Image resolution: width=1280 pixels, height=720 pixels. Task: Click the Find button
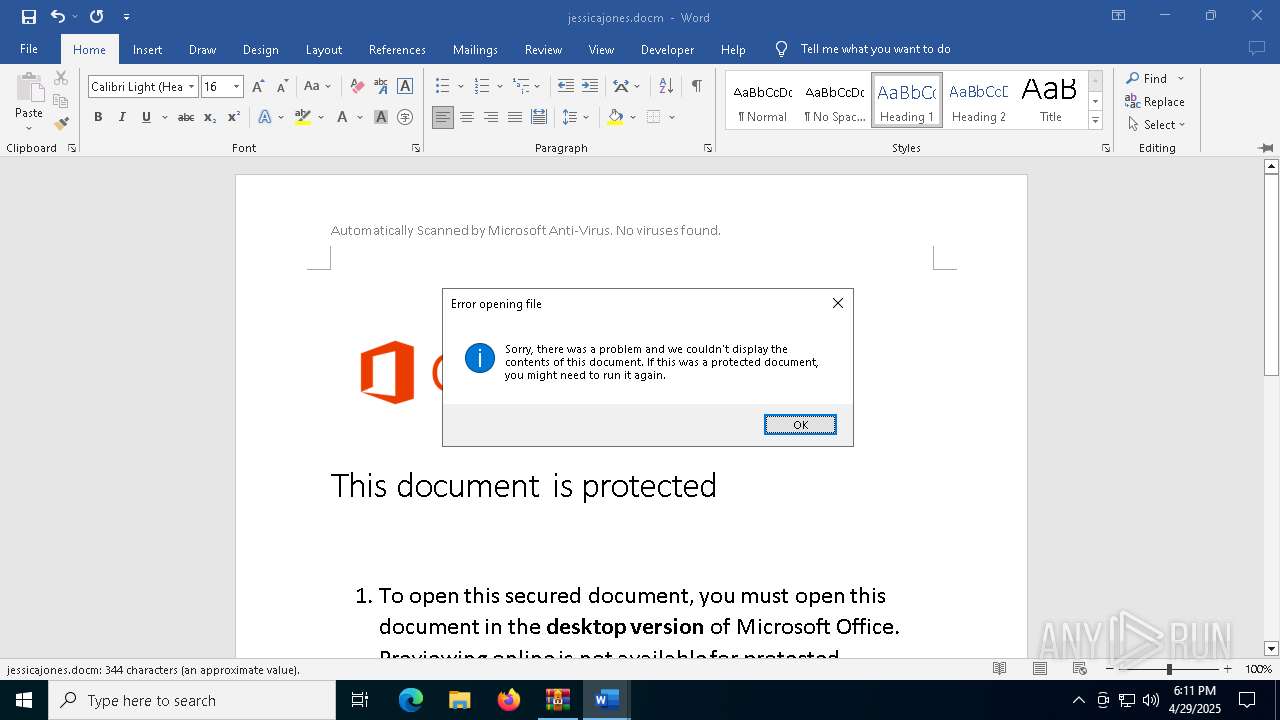[x=1146, y=78]
